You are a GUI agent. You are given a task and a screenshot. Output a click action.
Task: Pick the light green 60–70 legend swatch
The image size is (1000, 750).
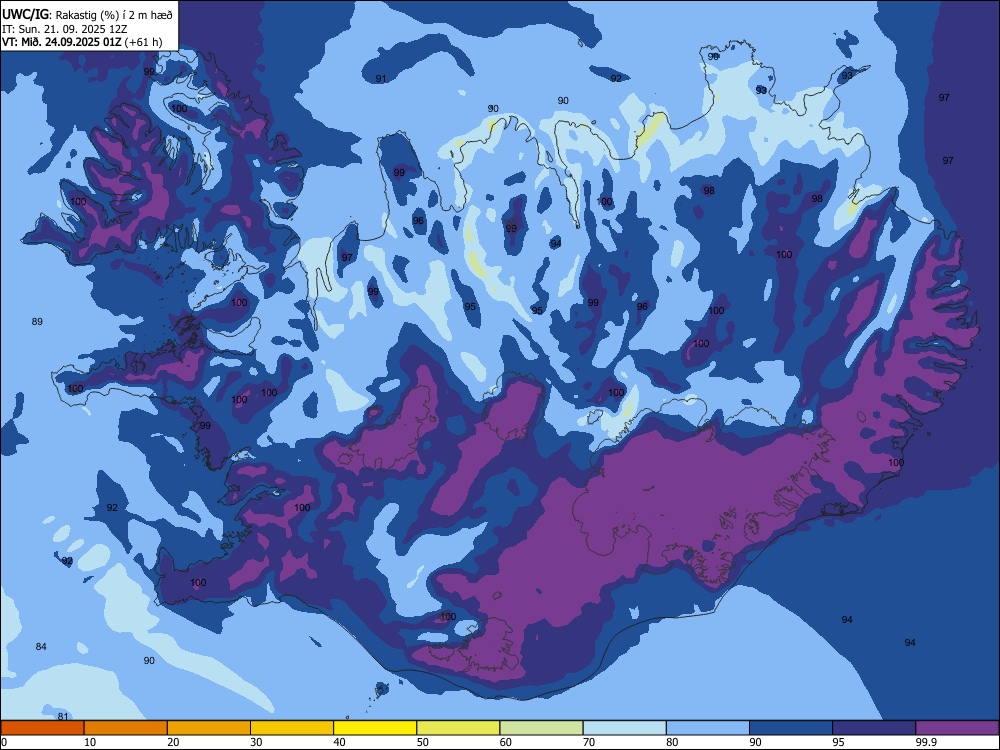point(541,728)
